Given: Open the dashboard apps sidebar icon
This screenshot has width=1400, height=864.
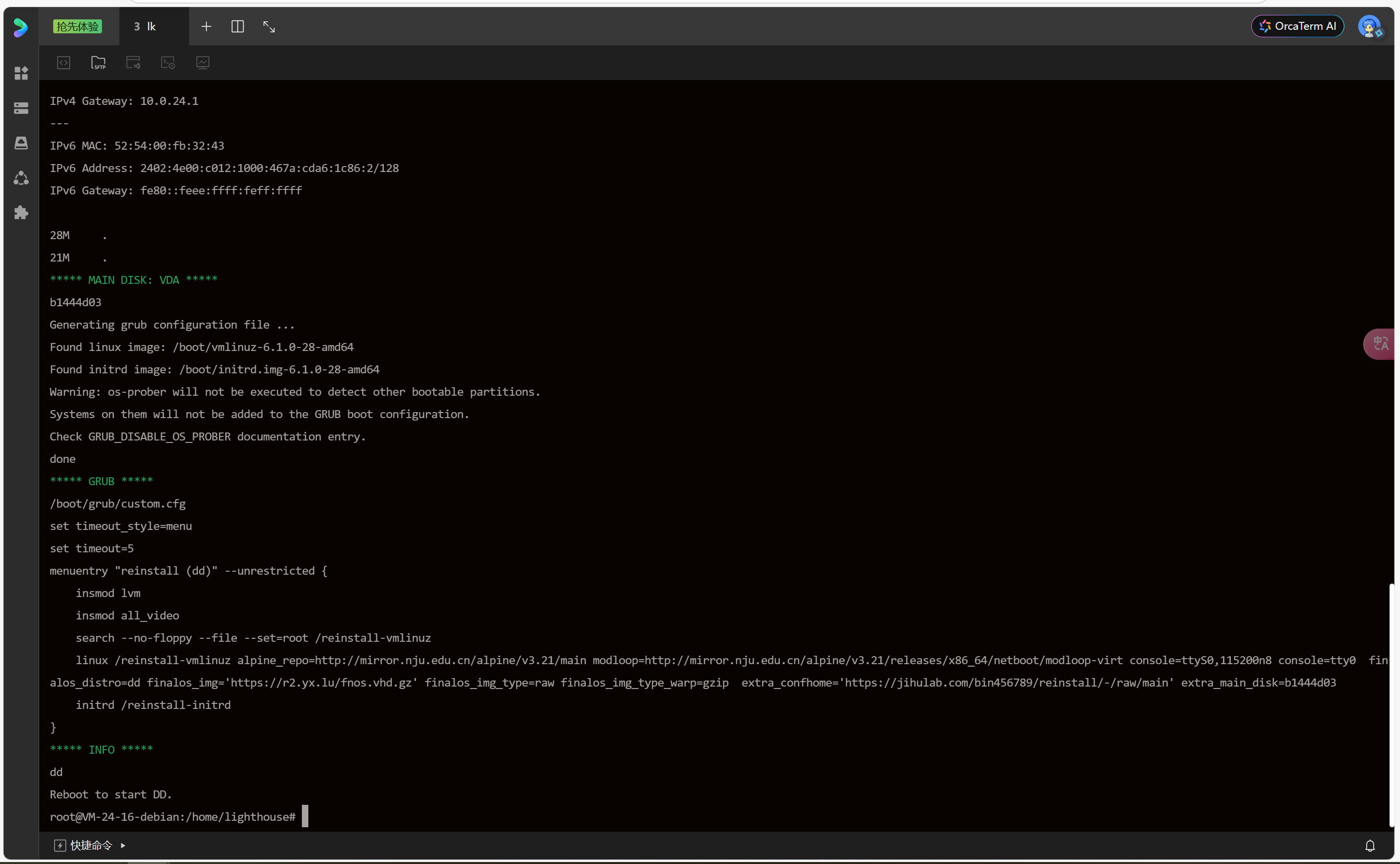Looking at the screenshot, I should coord(21,73).
